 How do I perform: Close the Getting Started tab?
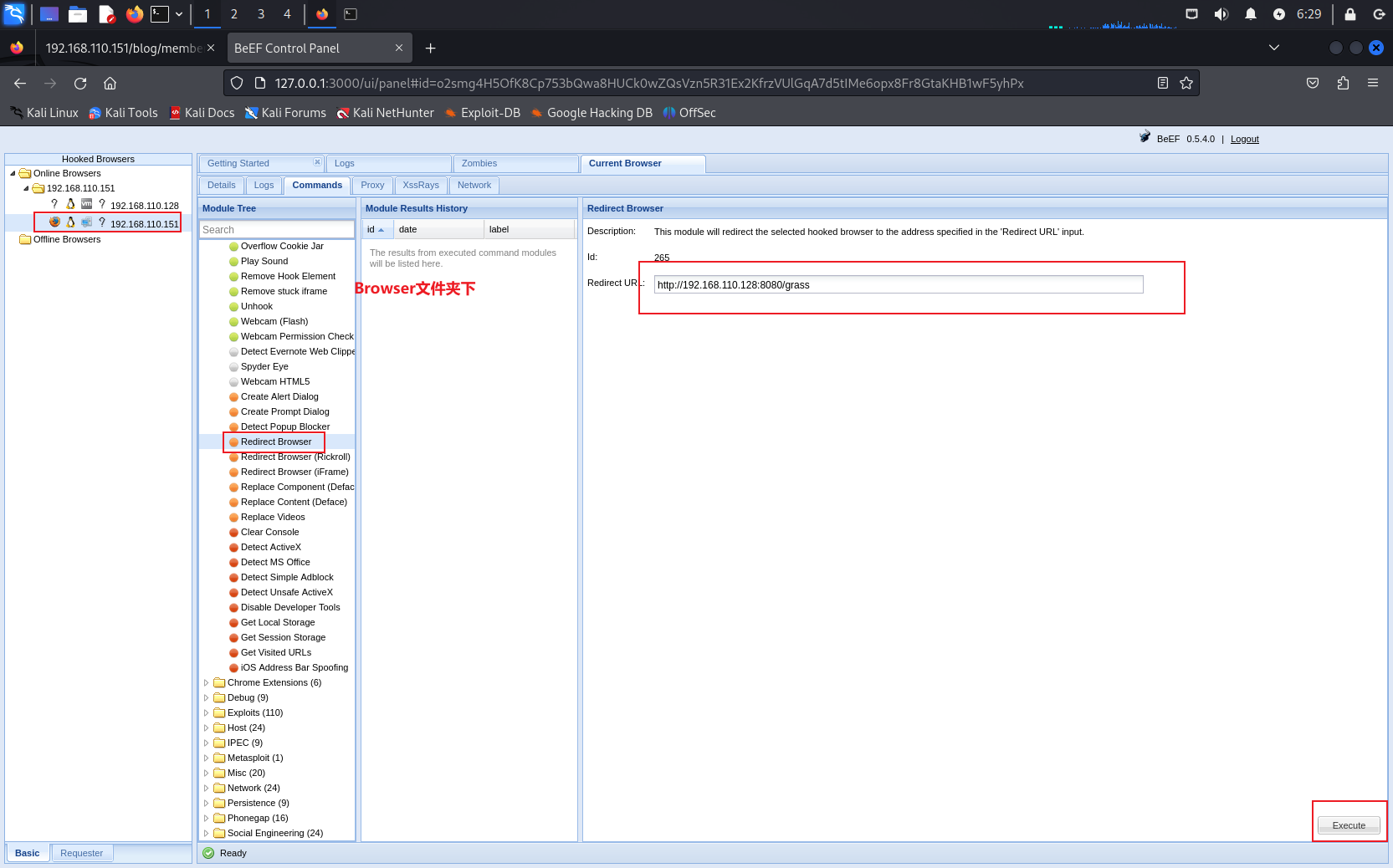click(317, 162)
